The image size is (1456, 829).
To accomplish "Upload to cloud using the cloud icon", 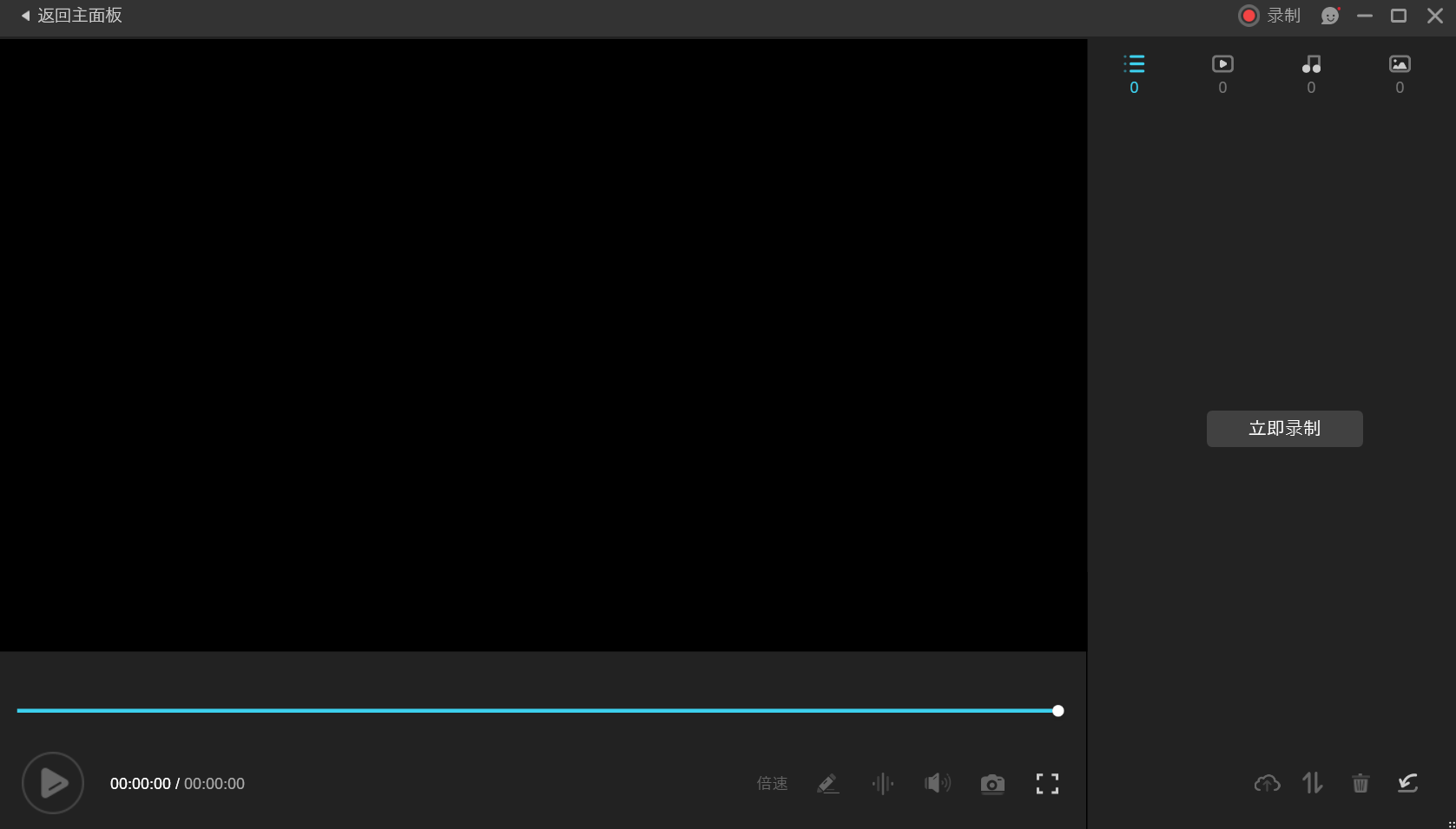I will pos(1268,784).
